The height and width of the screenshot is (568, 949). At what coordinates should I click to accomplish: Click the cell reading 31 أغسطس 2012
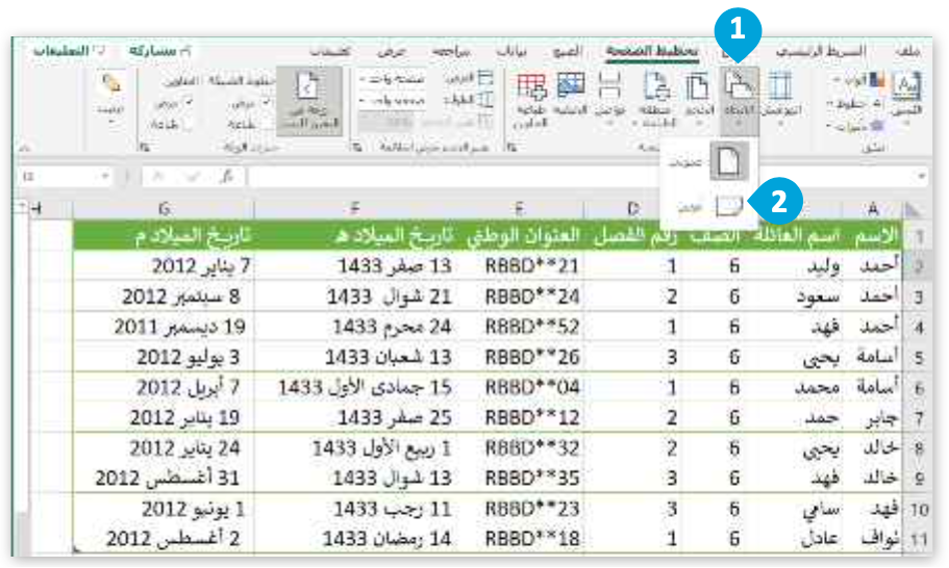click(x=163, y=478)
